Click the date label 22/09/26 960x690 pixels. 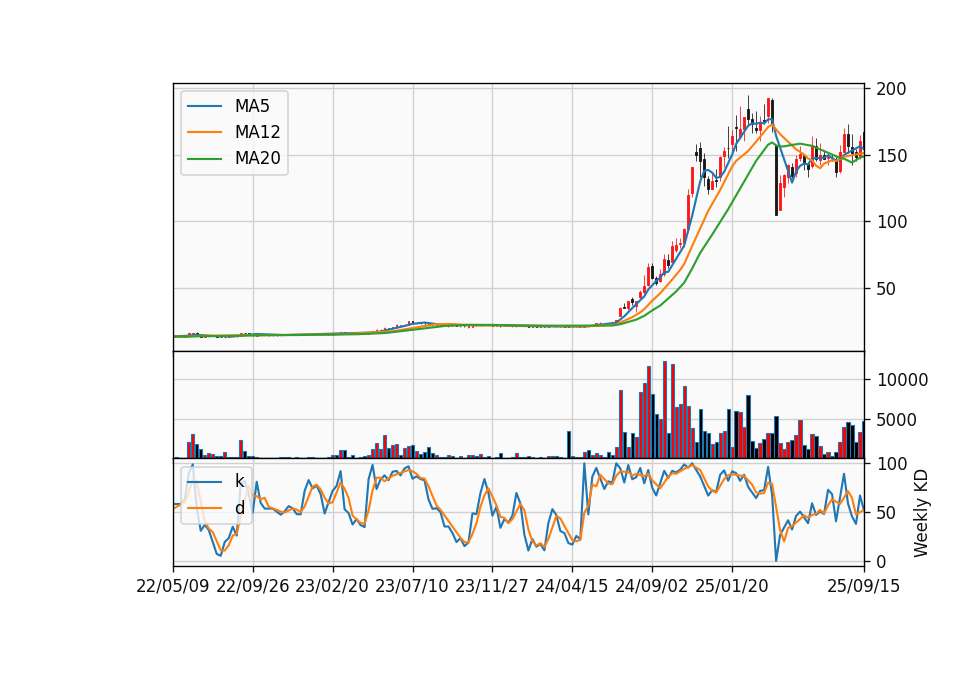coord(253,586)
